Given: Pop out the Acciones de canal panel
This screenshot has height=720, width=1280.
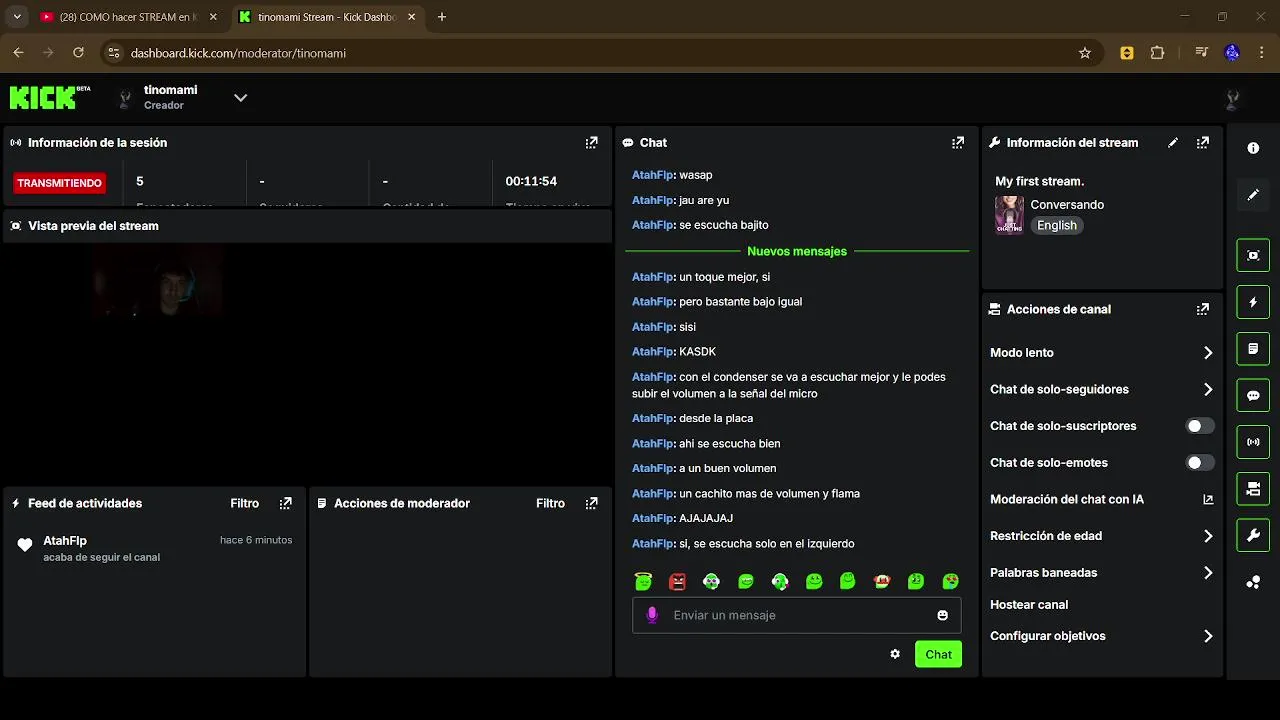Looking at the screenshot, I should click(x=1203, y=309).
